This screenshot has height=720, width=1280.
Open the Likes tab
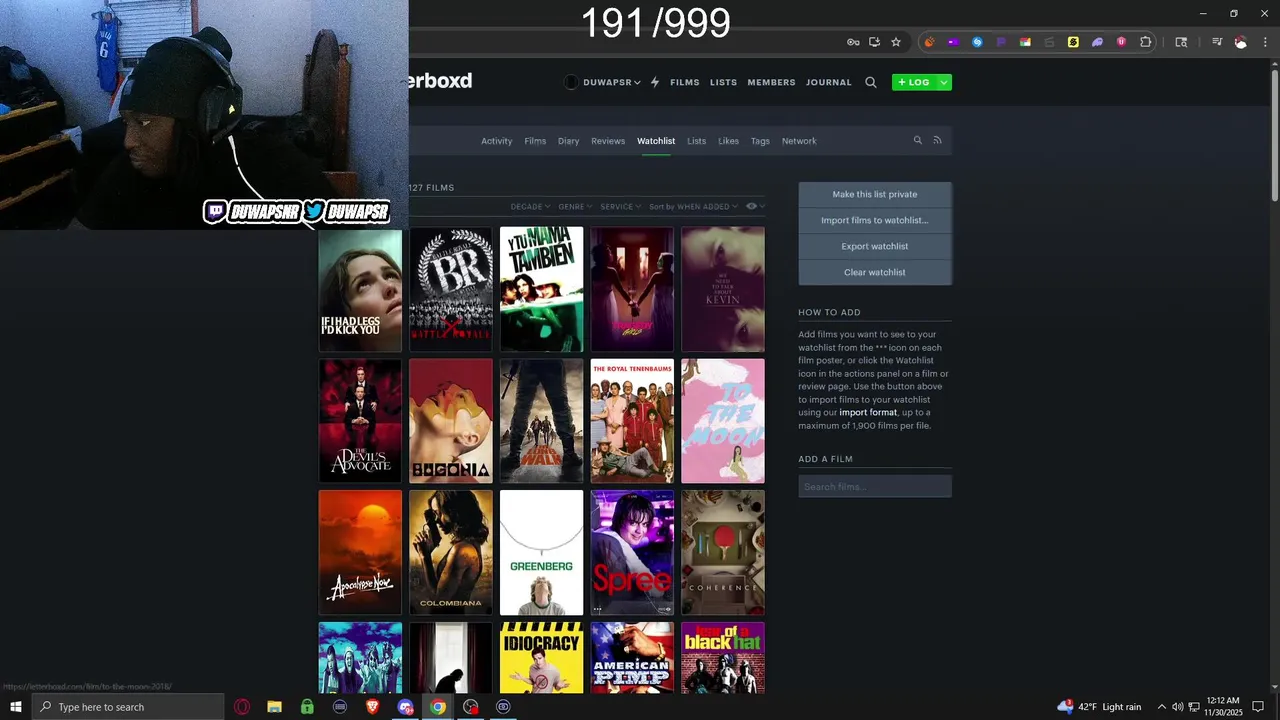(728, 141)
